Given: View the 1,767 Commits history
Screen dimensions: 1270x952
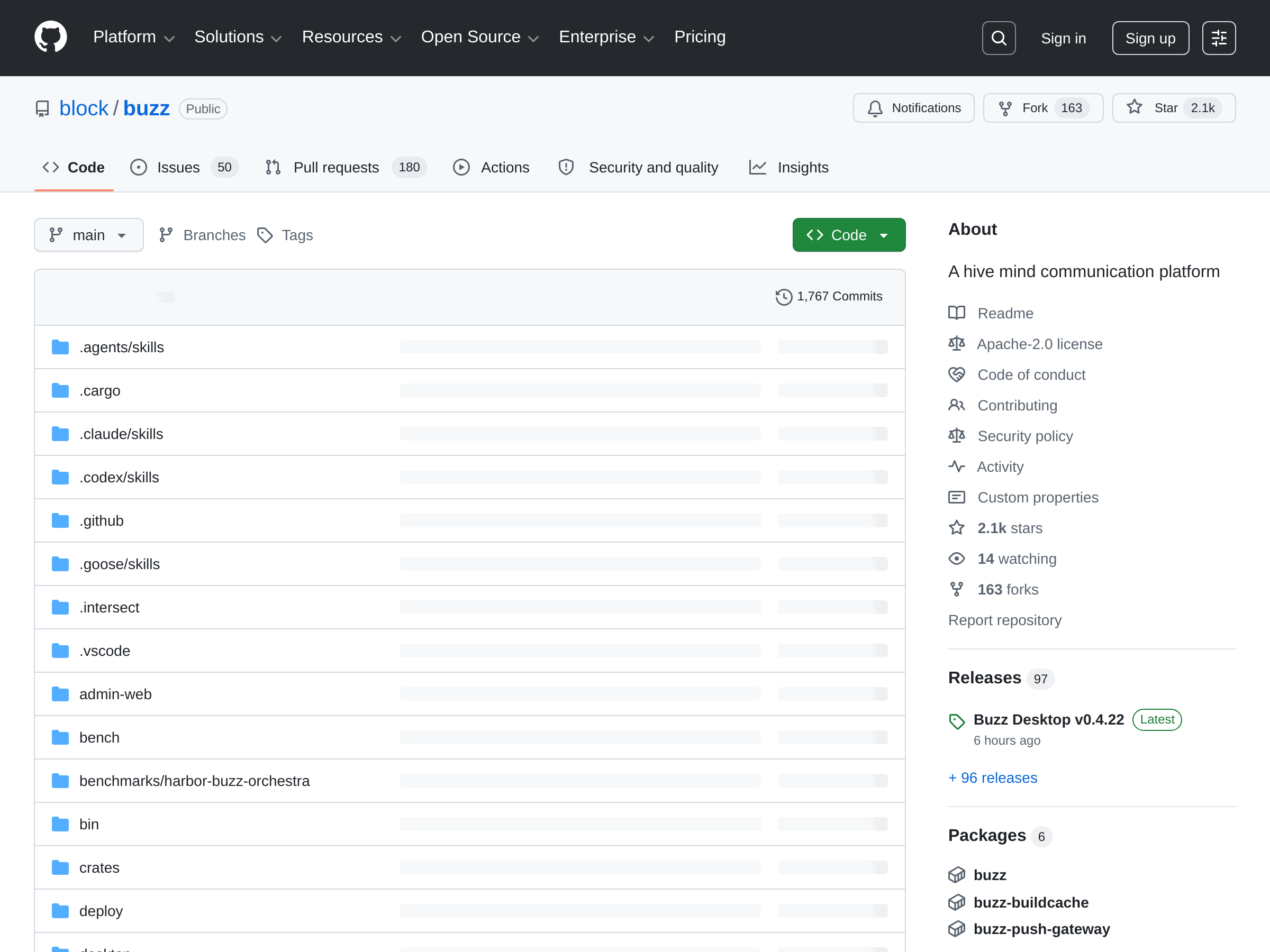Looking at the screenshot, I should (x=829, y=297).
